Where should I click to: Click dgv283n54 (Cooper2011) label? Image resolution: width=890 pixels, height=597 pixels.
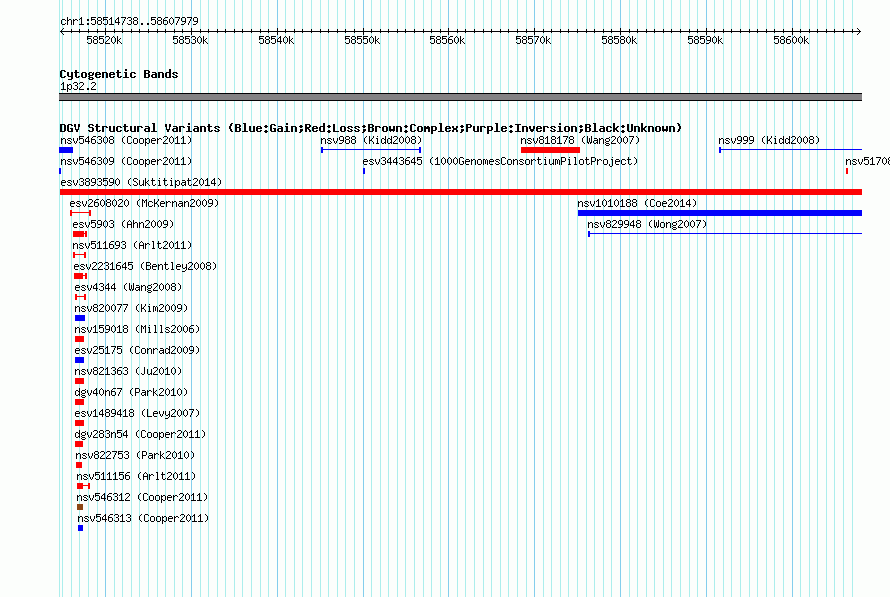140,434
